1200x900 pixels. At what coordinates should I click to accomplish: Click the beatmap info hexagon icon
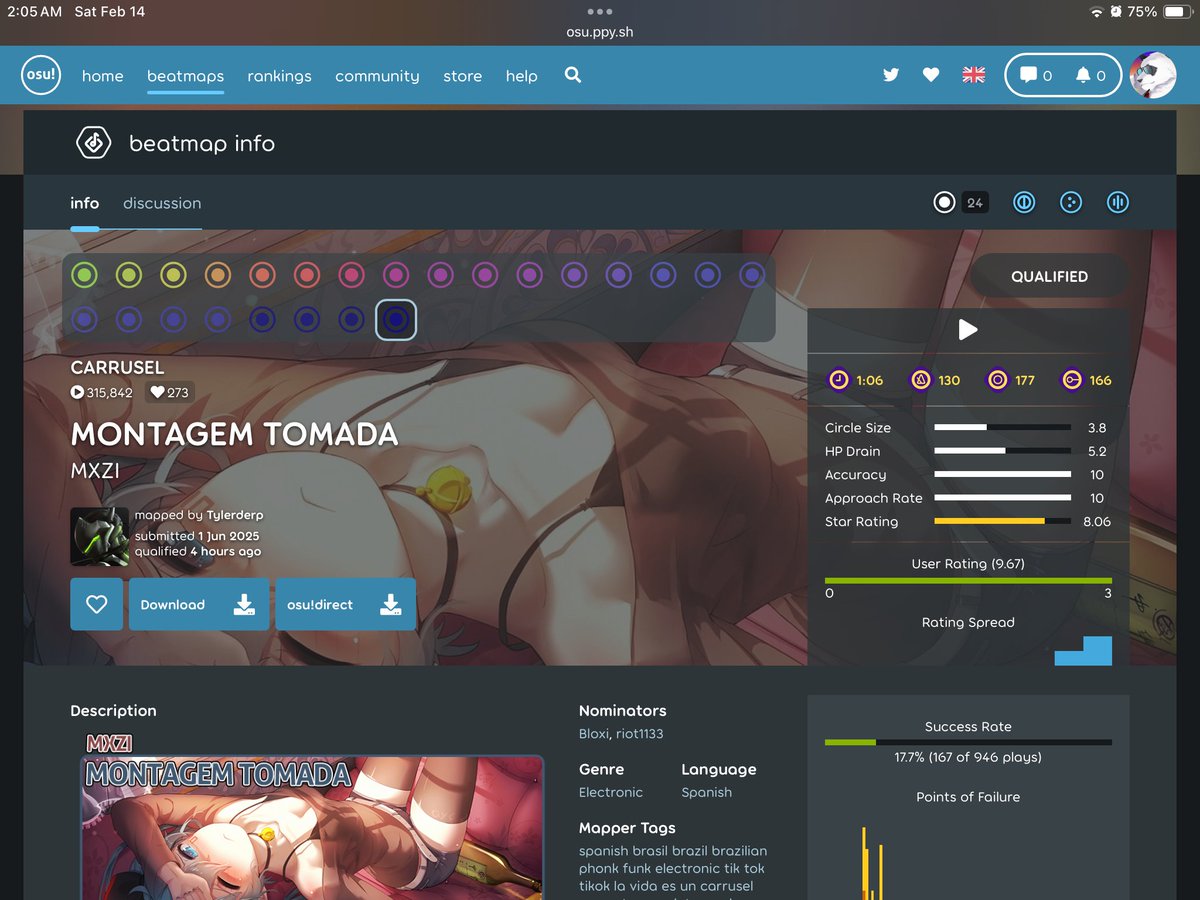click(x=94, y=143)
